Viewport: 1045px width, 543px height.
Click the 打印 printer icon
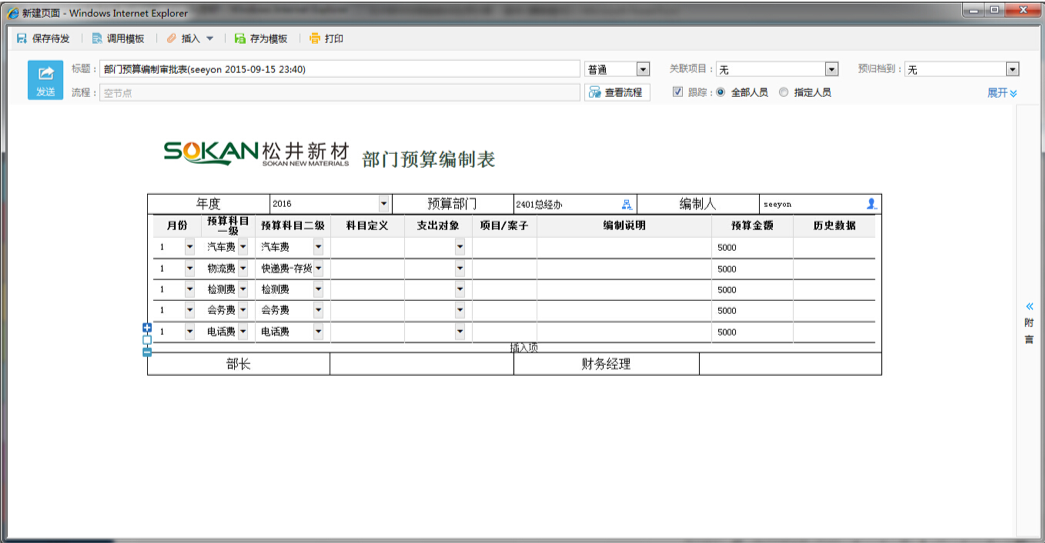click(x=315, y=39)
